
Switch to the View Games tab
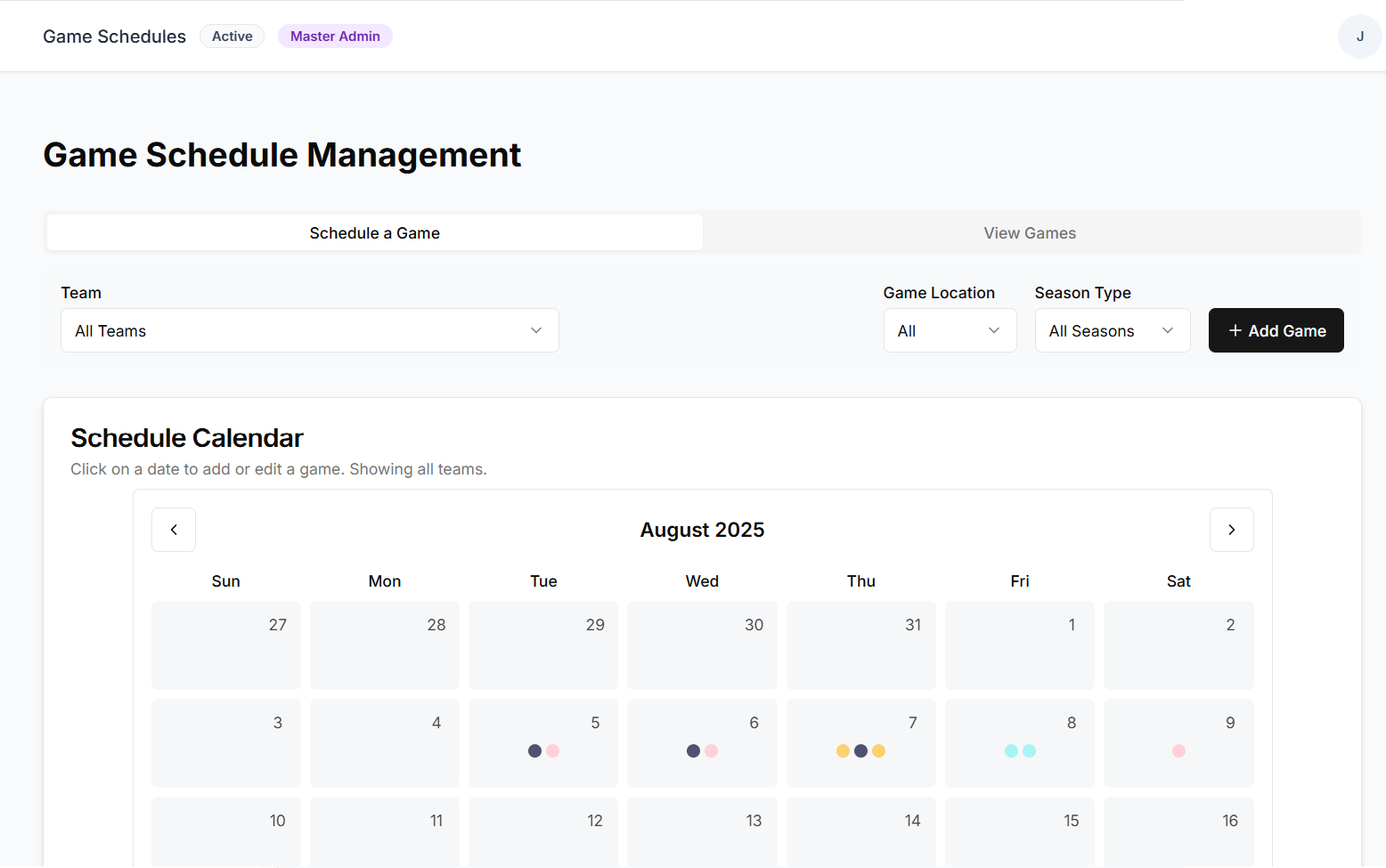[1030, 232]
